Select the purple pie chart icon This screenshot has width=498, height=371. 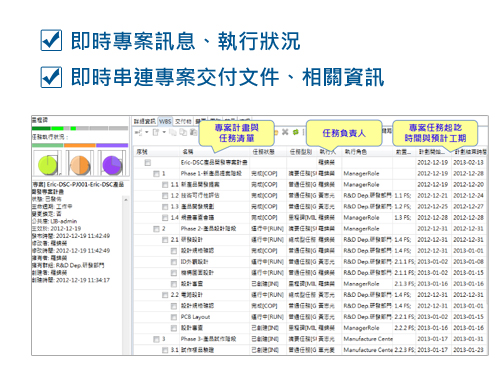coord(112,165)
